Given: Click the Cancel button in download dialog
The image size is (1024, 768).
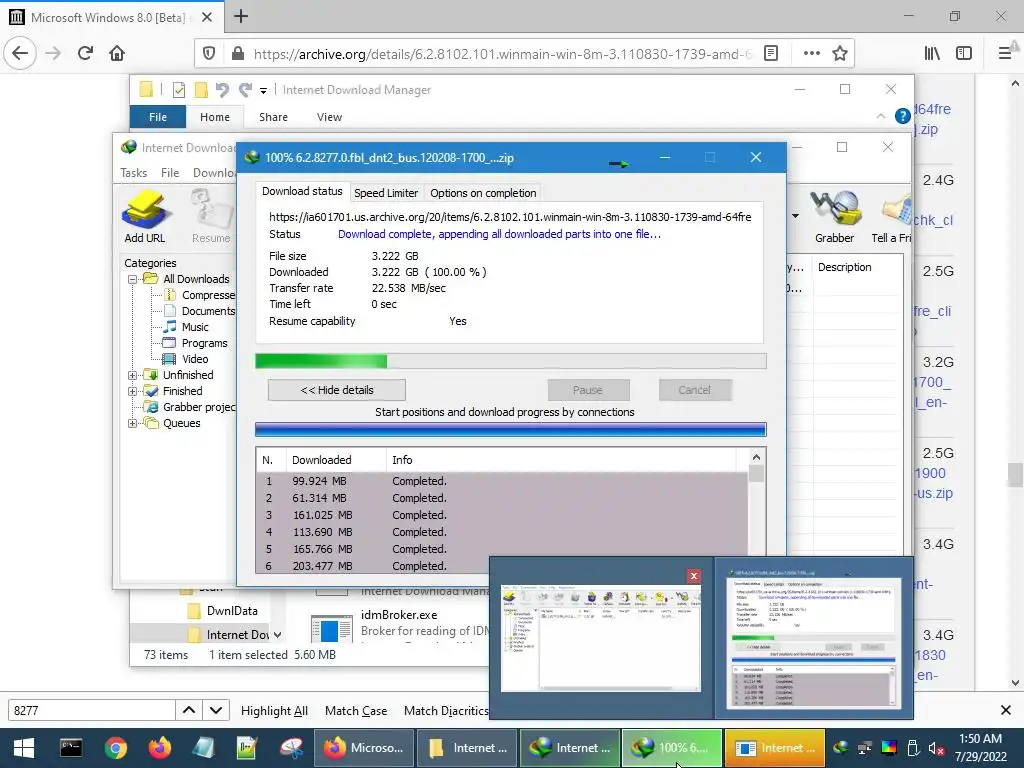Looking at the screenshot, I should coord(694,390).
